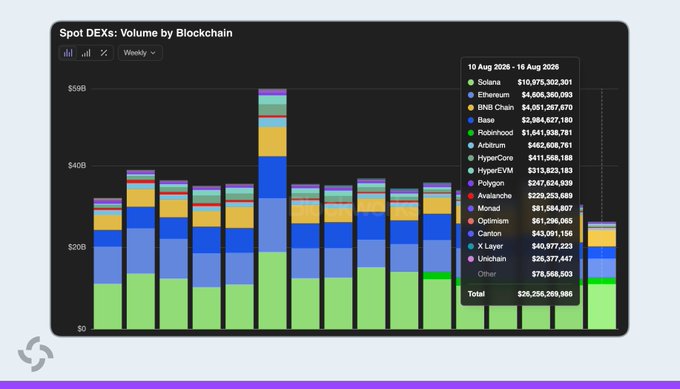680x389 pixels.
Task: Switch to the grouped bar chart icon
Action: [x=86, y=53]
